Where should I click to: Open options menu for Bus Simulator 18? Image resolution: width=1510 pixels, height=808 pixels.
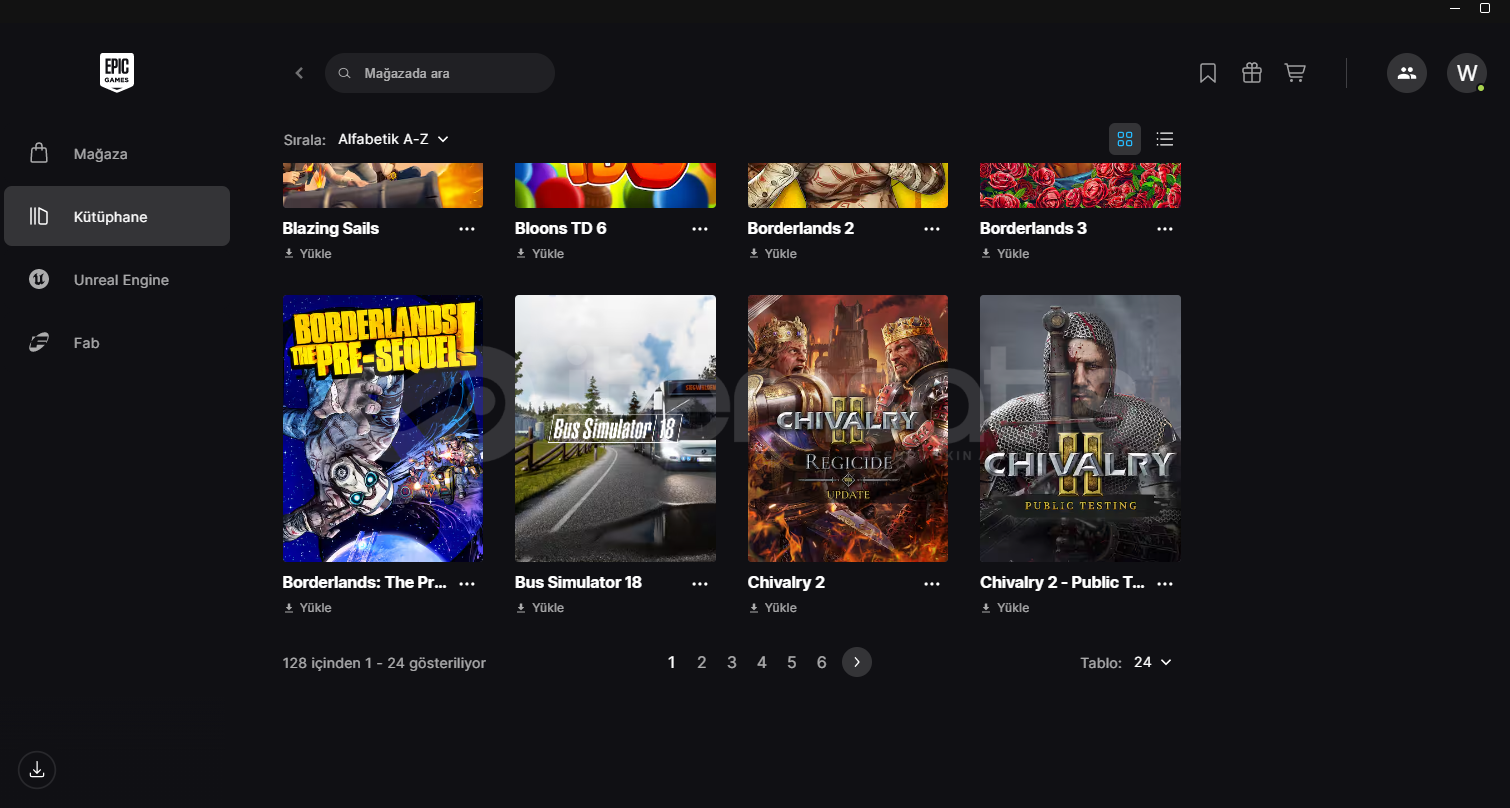click(700, 583)
